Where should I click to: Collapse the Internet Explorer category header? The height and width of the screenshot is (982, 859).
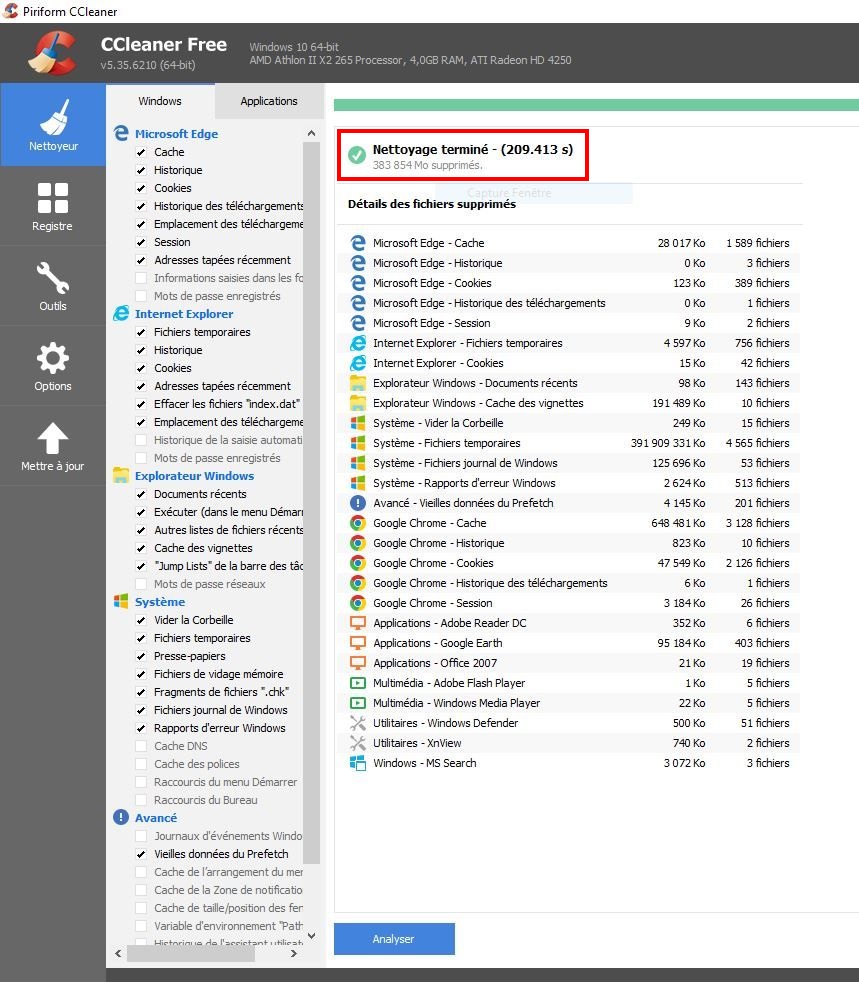tap(183, 314)
